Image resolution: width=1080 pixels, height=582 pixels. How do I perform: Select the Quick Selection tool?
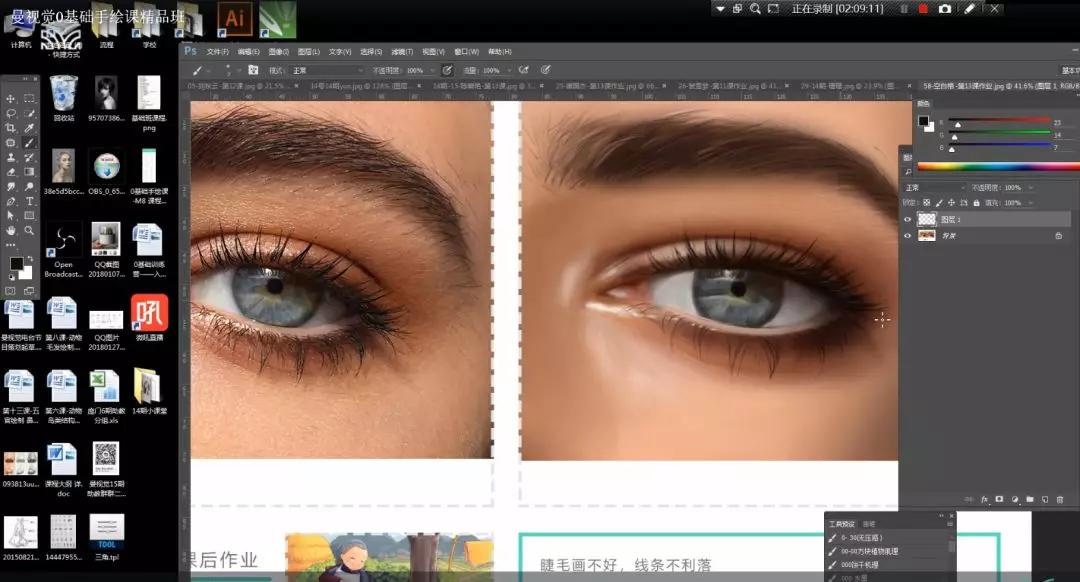click(x=29, y=113)
